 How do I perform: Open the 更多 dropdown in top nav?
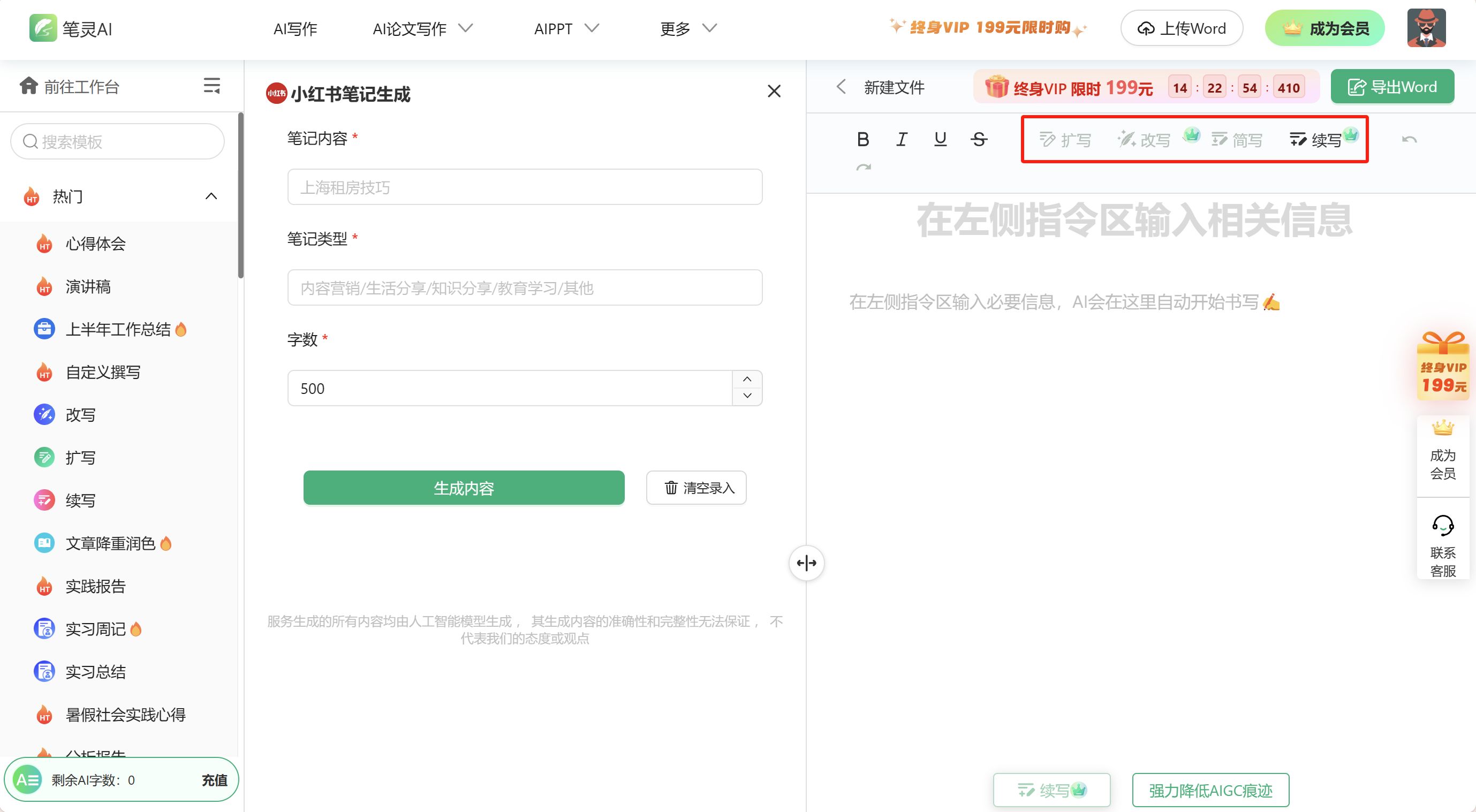(687, 29)
